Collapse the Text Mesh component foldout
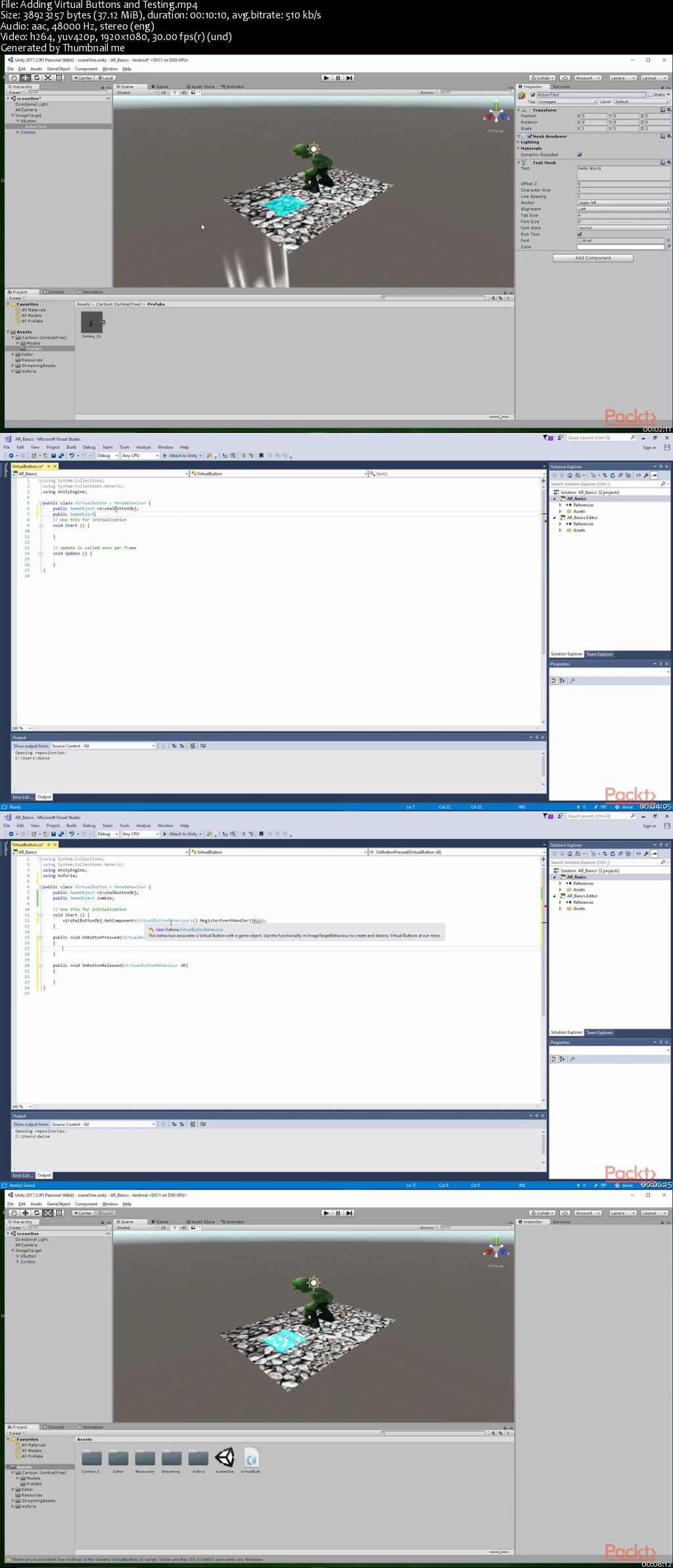 (x=519, y=162)
